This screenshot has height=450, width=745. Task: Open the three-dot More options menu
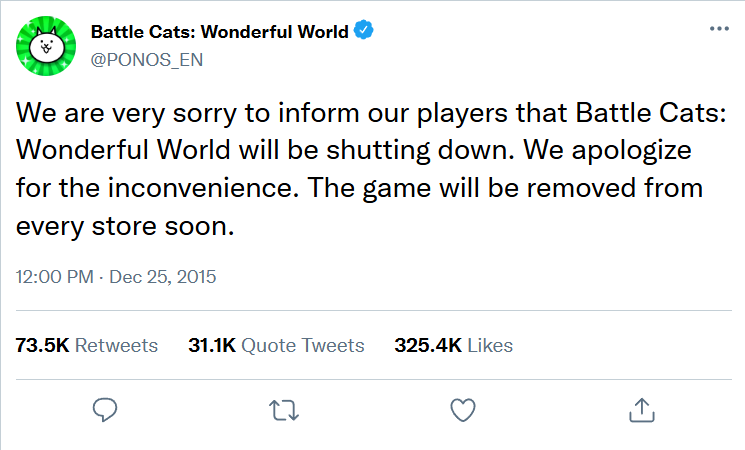718,29
